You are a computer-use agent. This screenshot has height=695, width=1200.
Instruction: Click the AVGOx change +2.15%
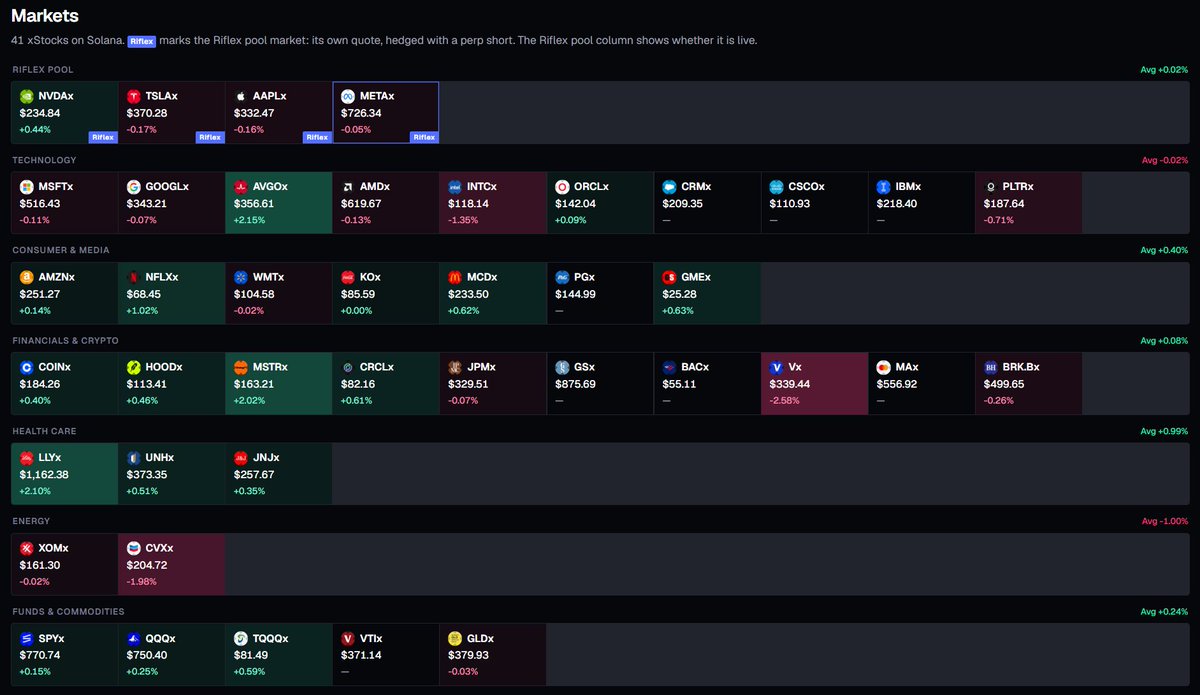(x=248, y=220)
